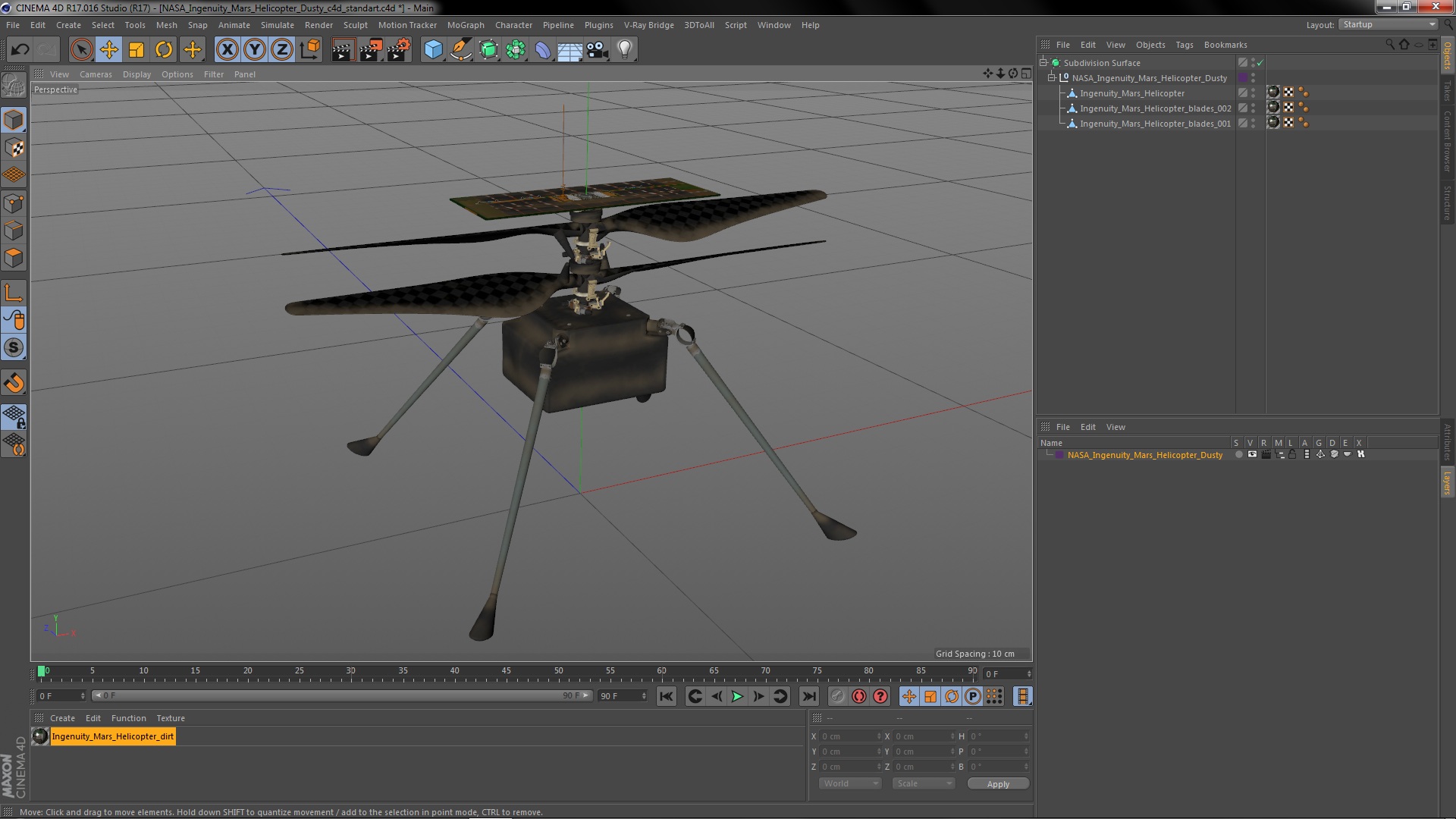This screenshot has width=1456, height=819.
Task: Add a Light object
Action: click(624, 50)
